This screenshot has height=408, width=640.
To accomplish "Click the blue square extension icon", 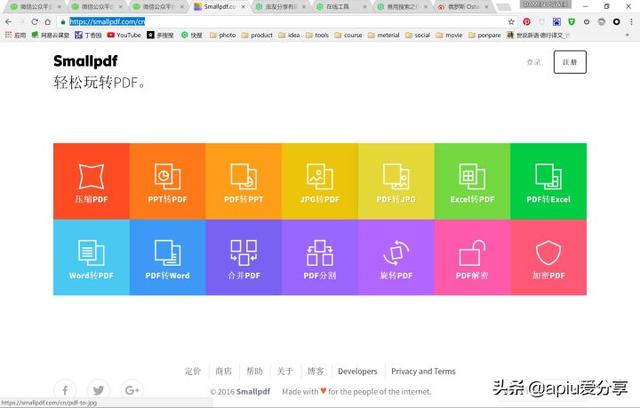I will click(x=557, y=22).
